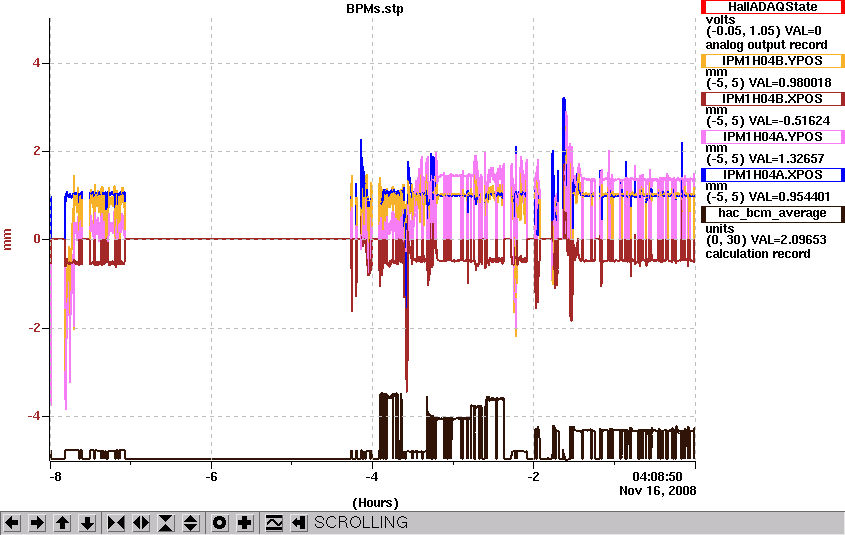Click the -4 tick label on the hours axis

click(x=371, y=477)
